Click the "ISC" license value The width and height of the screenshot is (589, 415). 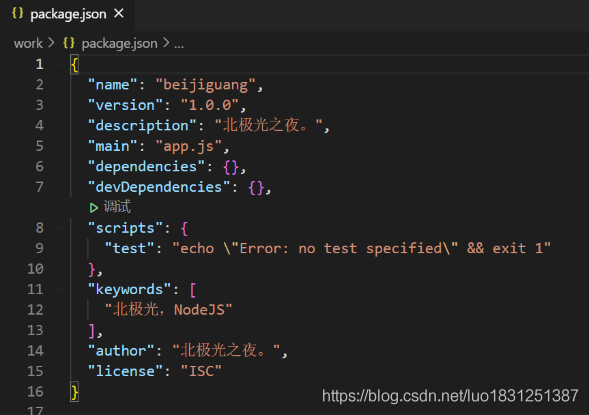coord(201,371)
